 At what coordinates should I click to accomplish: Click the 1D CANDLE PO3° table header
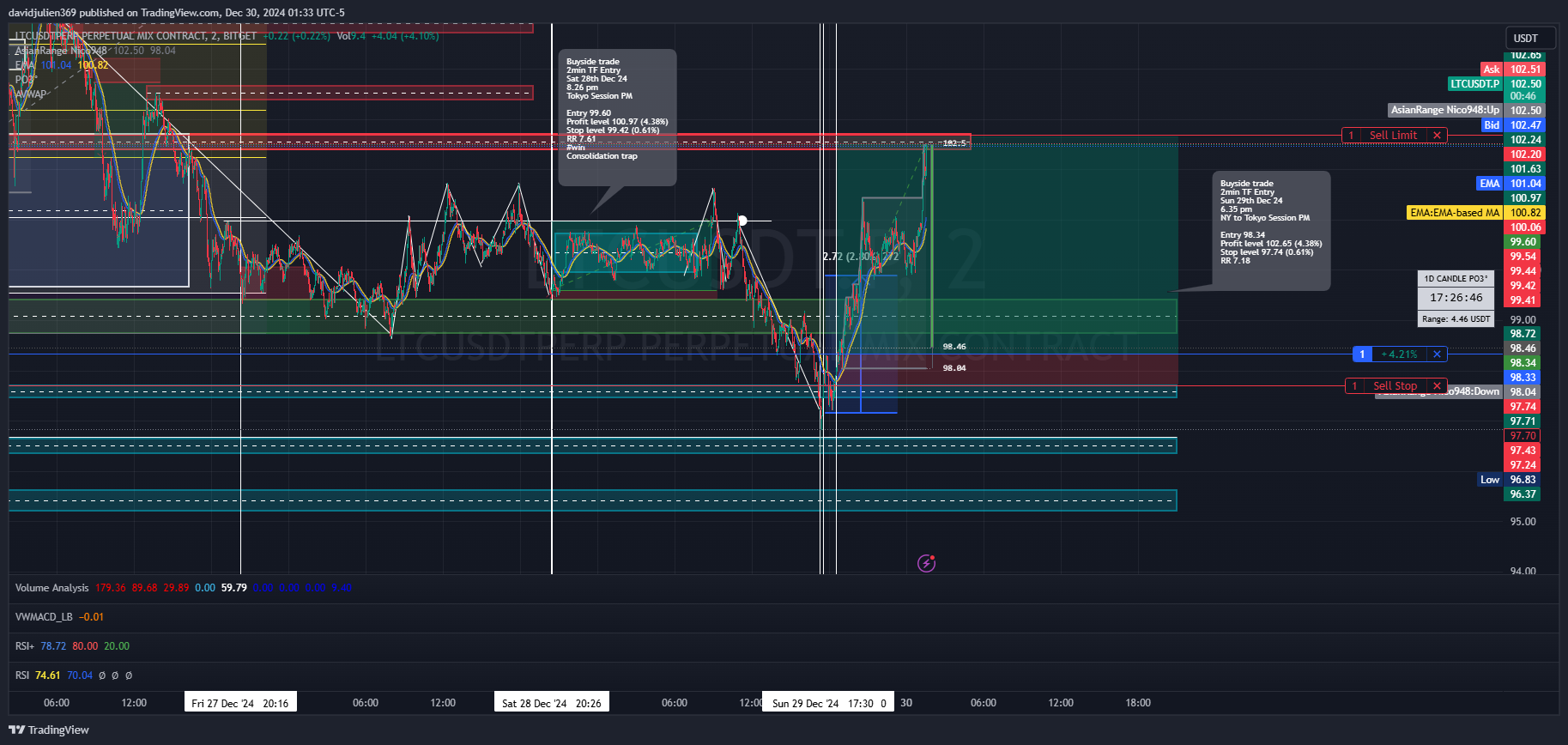[x=1456, y=279]
